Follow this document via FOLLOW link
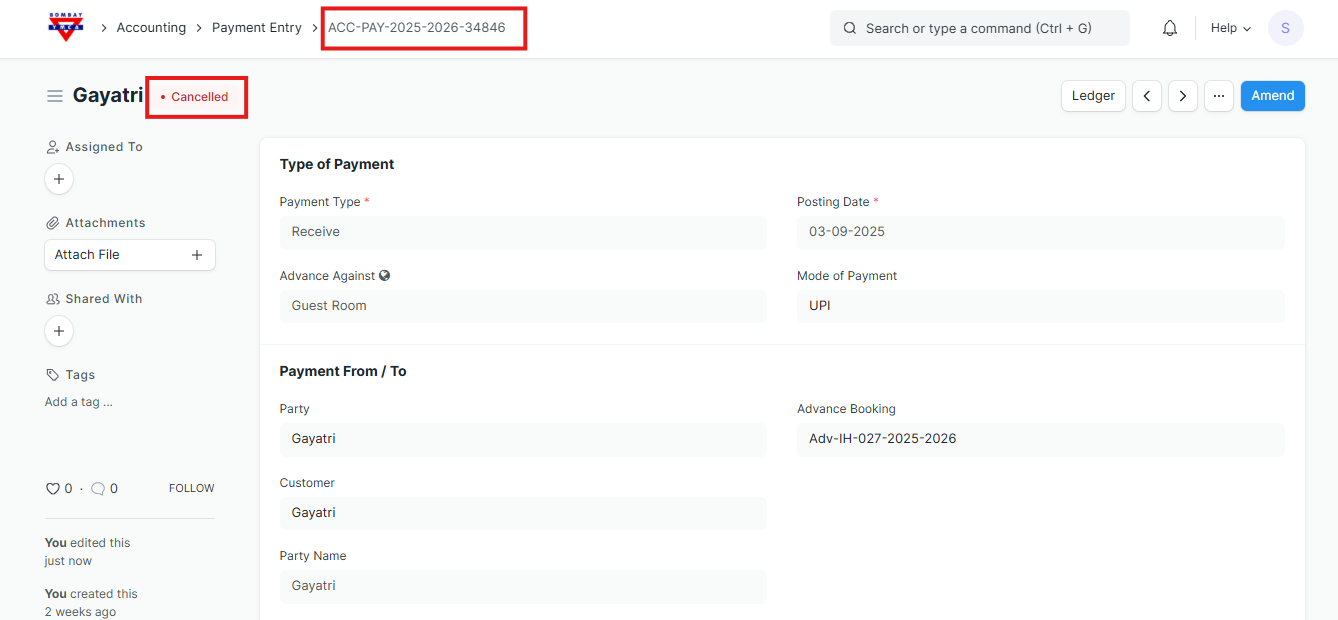Image resolution: width=1338 pixels, height=620 pixels. click(x=191, y=489)
